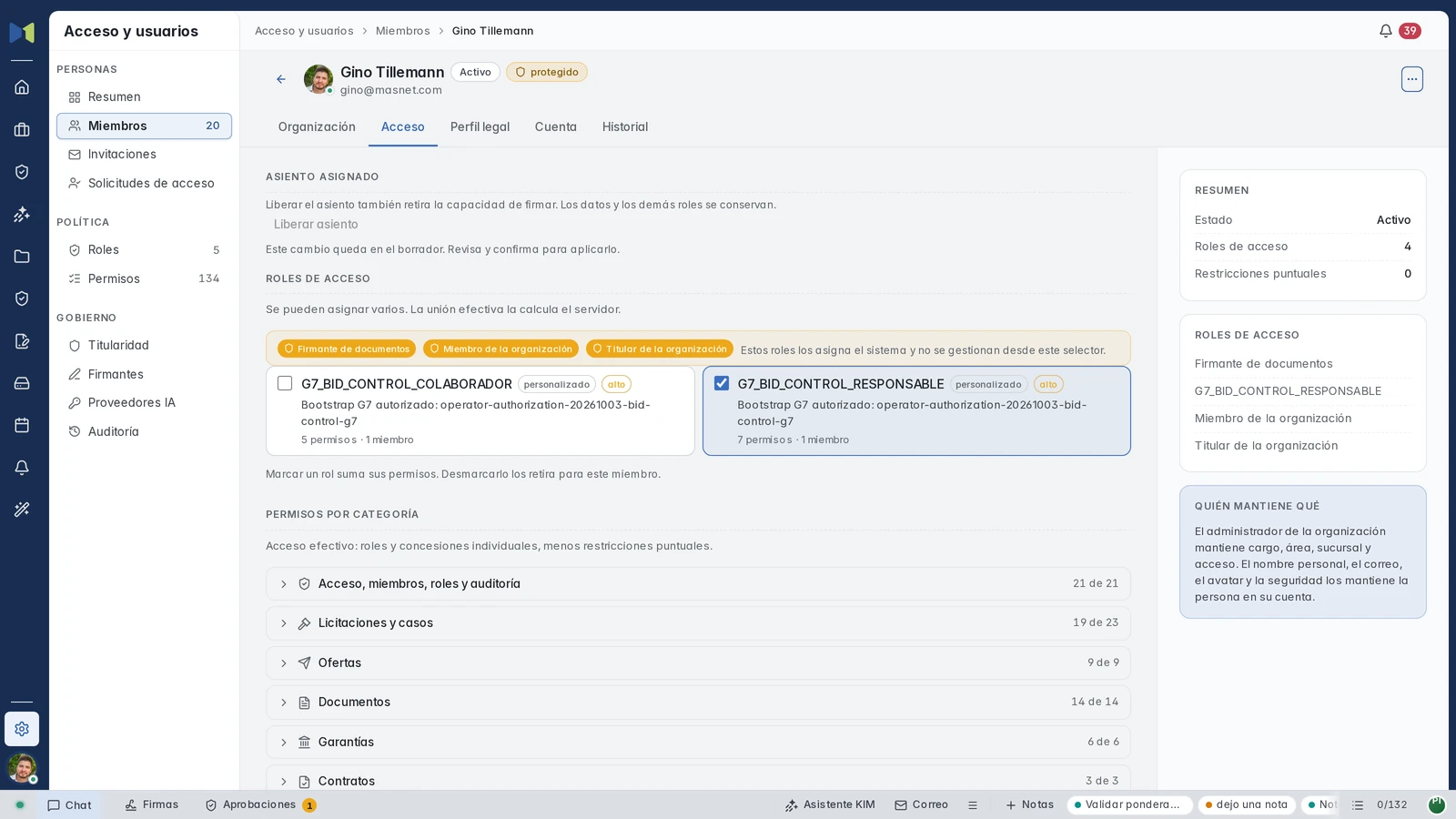Open Auditoría in the Gobierno section
This screenshot has width=1456, height=819.
[144, 432]
